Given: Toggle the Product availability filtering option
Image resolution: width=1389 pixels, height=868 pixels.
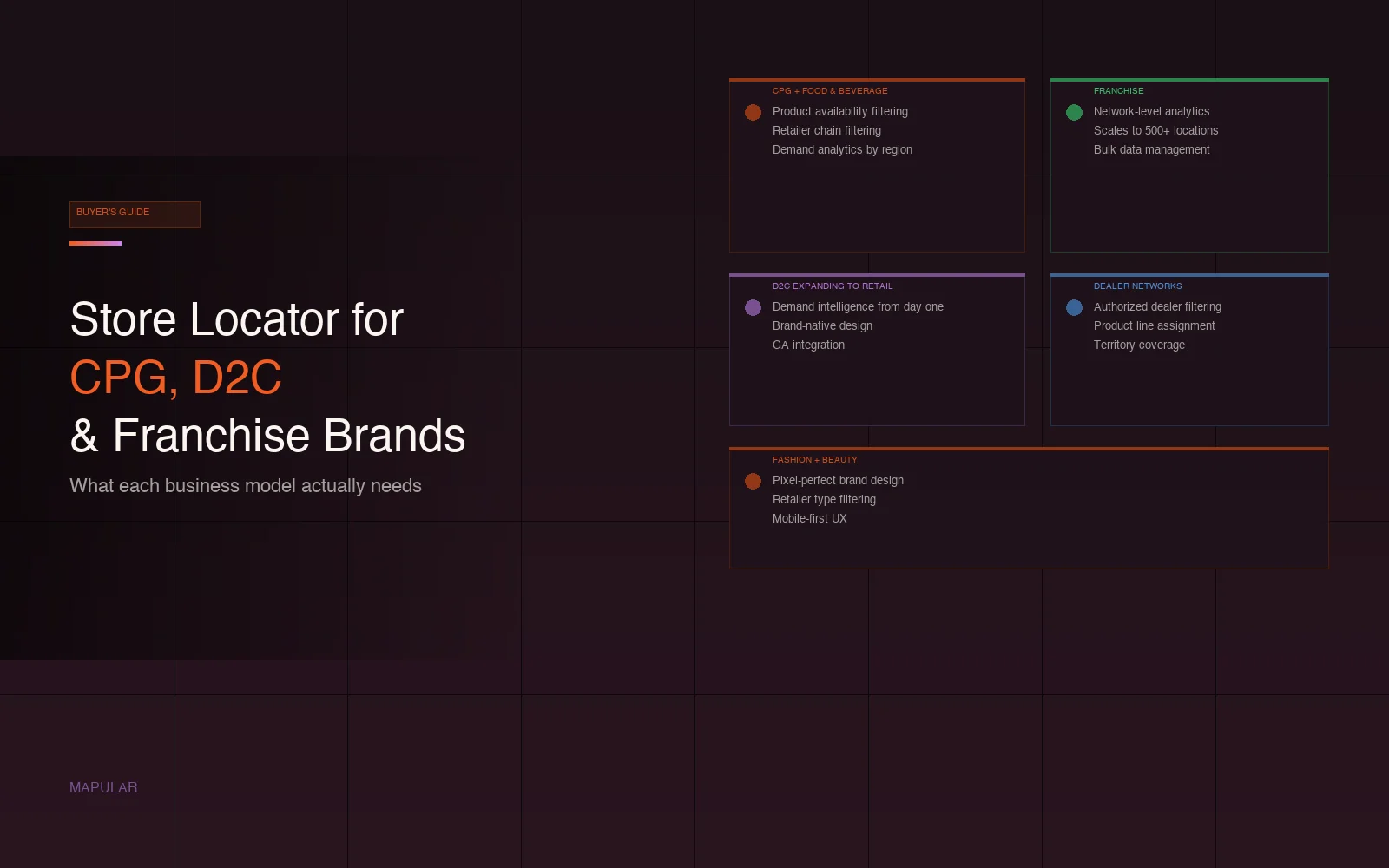Looking at the screenshot, I should [839, 112].
